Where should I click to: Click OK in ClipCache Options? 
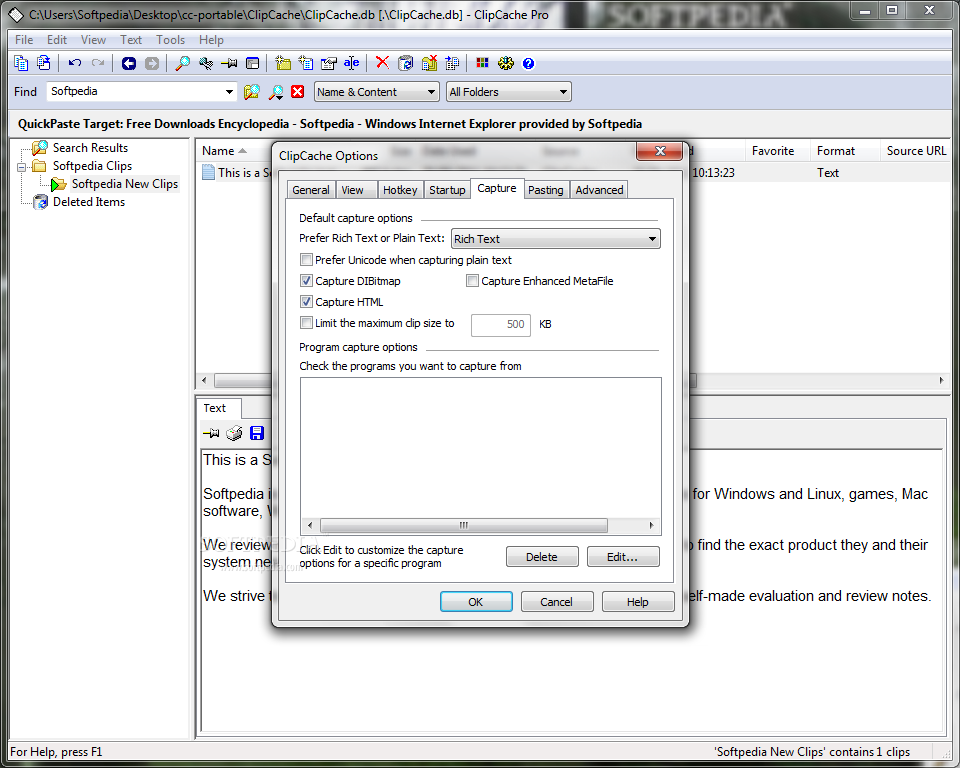(x=476, y=602)
